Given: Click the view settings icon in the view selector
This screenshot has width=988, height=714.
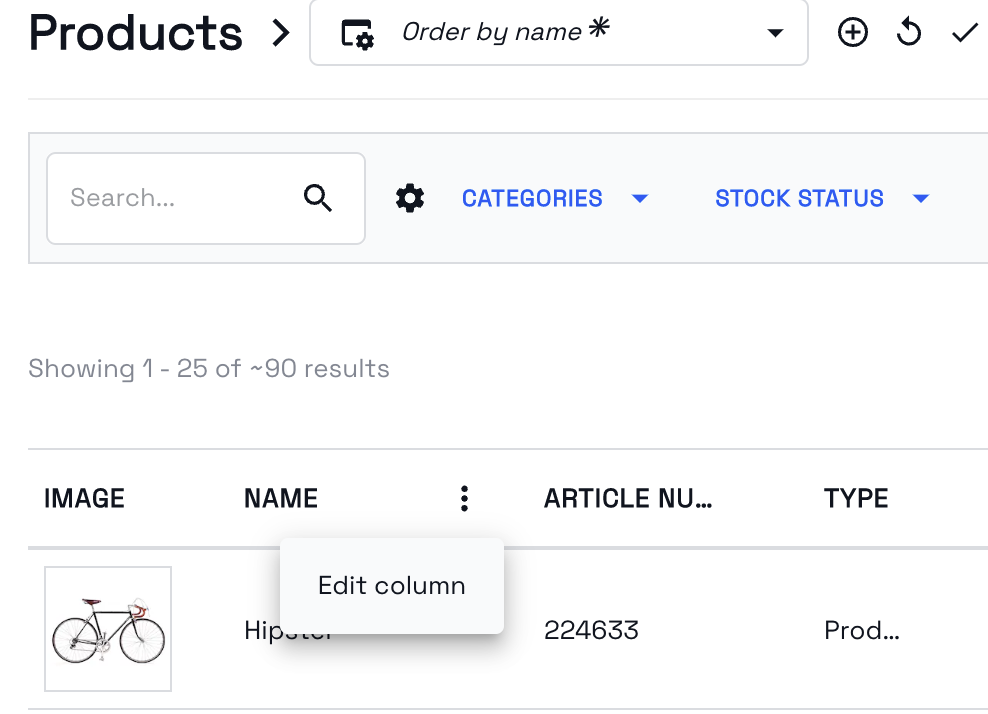Looking at the screenshot, I should click(357, 33).
